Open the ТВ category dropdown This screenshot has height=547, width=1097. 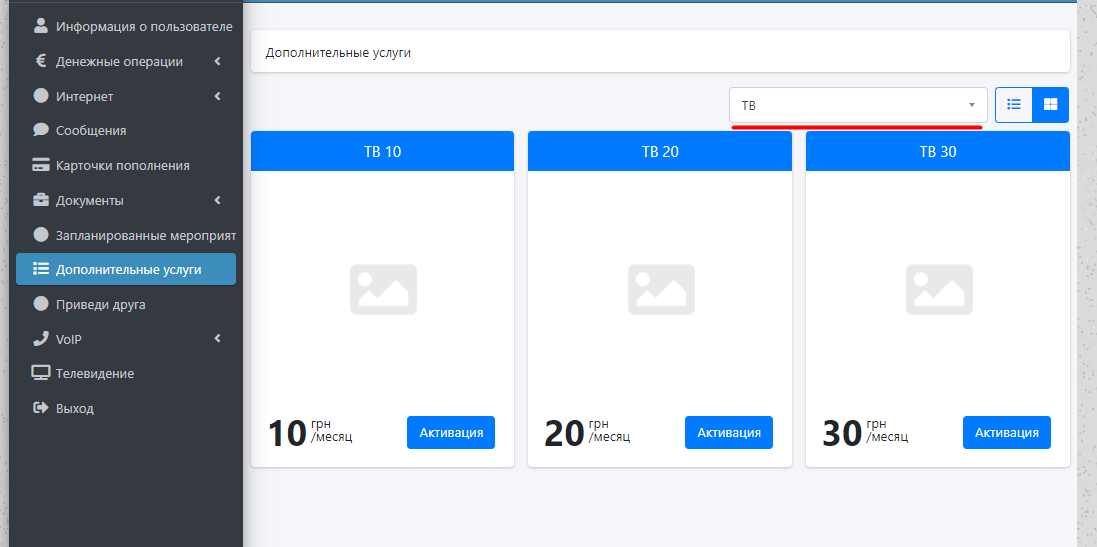(858, 105)
